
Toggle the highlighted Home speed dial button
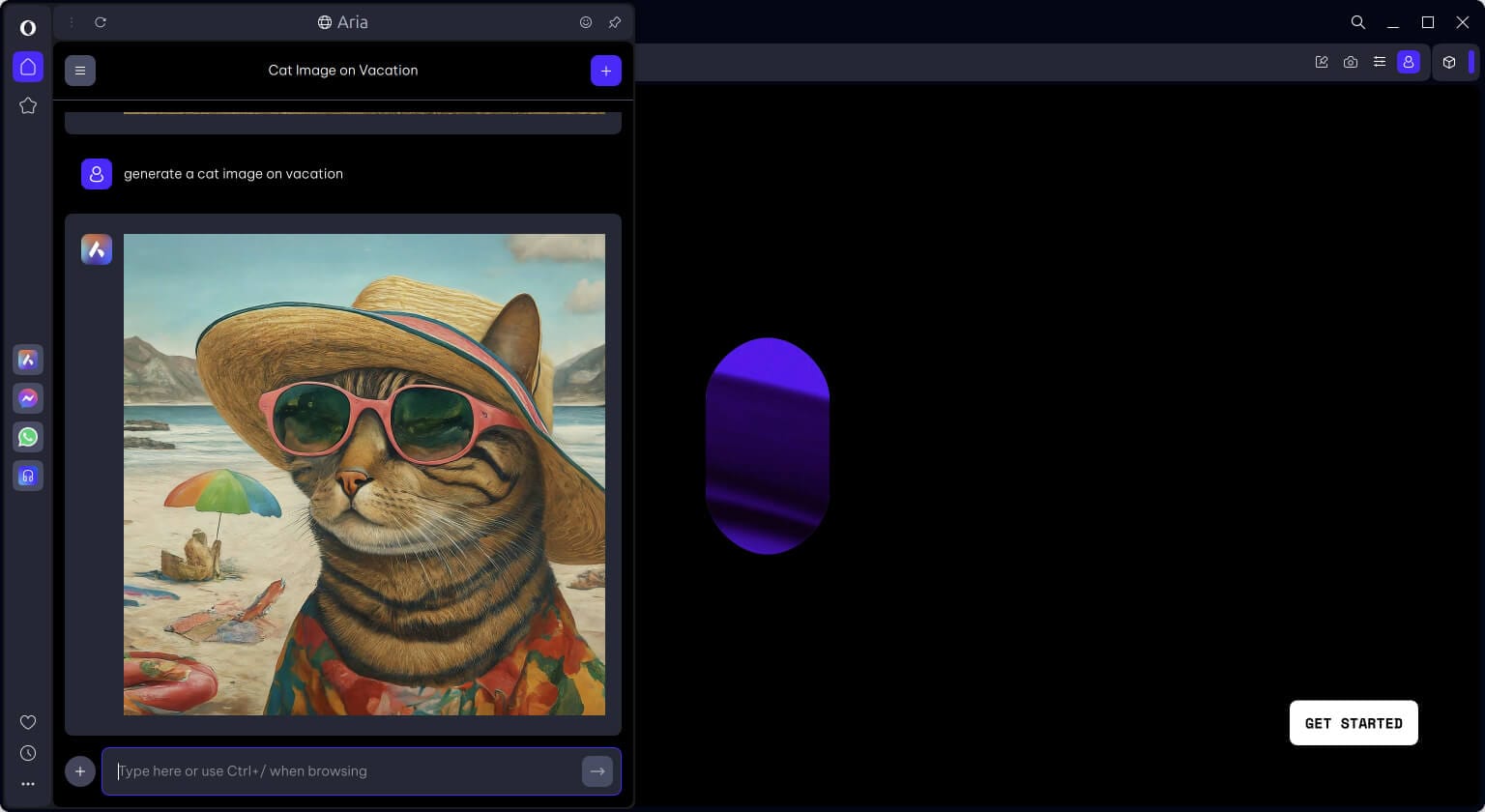[x=28, y=67]
